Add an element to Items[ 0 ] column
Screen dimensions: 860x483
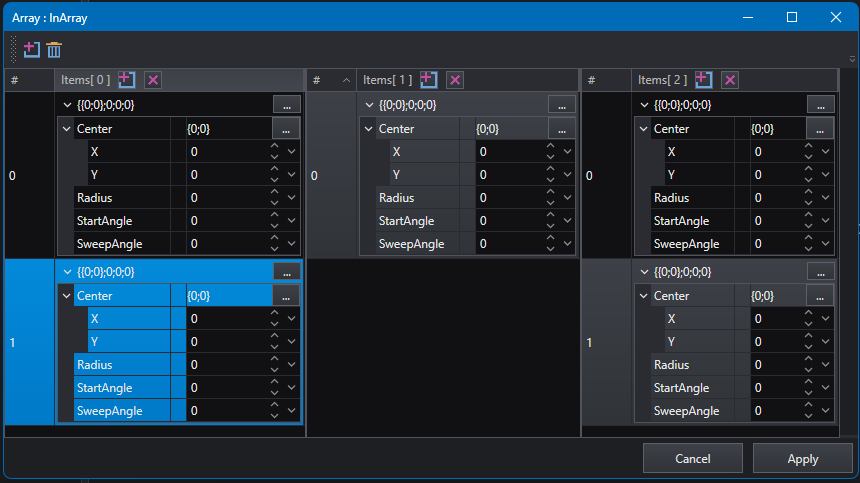coord(127,79)
